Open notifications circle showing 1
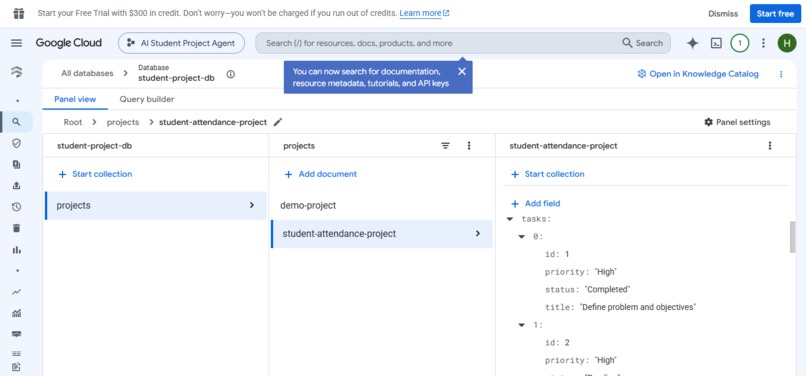The width and height of the screenshot is (806, 376). click(740, 43)
